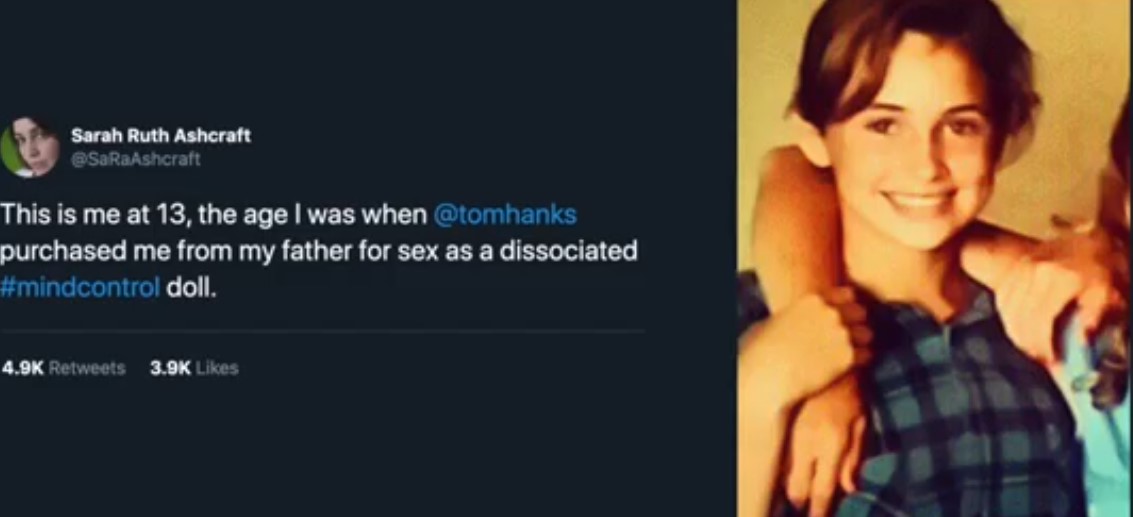Click the word 'doll.' ending the tweet
1133x517 pixels.
tap(191, 287)
